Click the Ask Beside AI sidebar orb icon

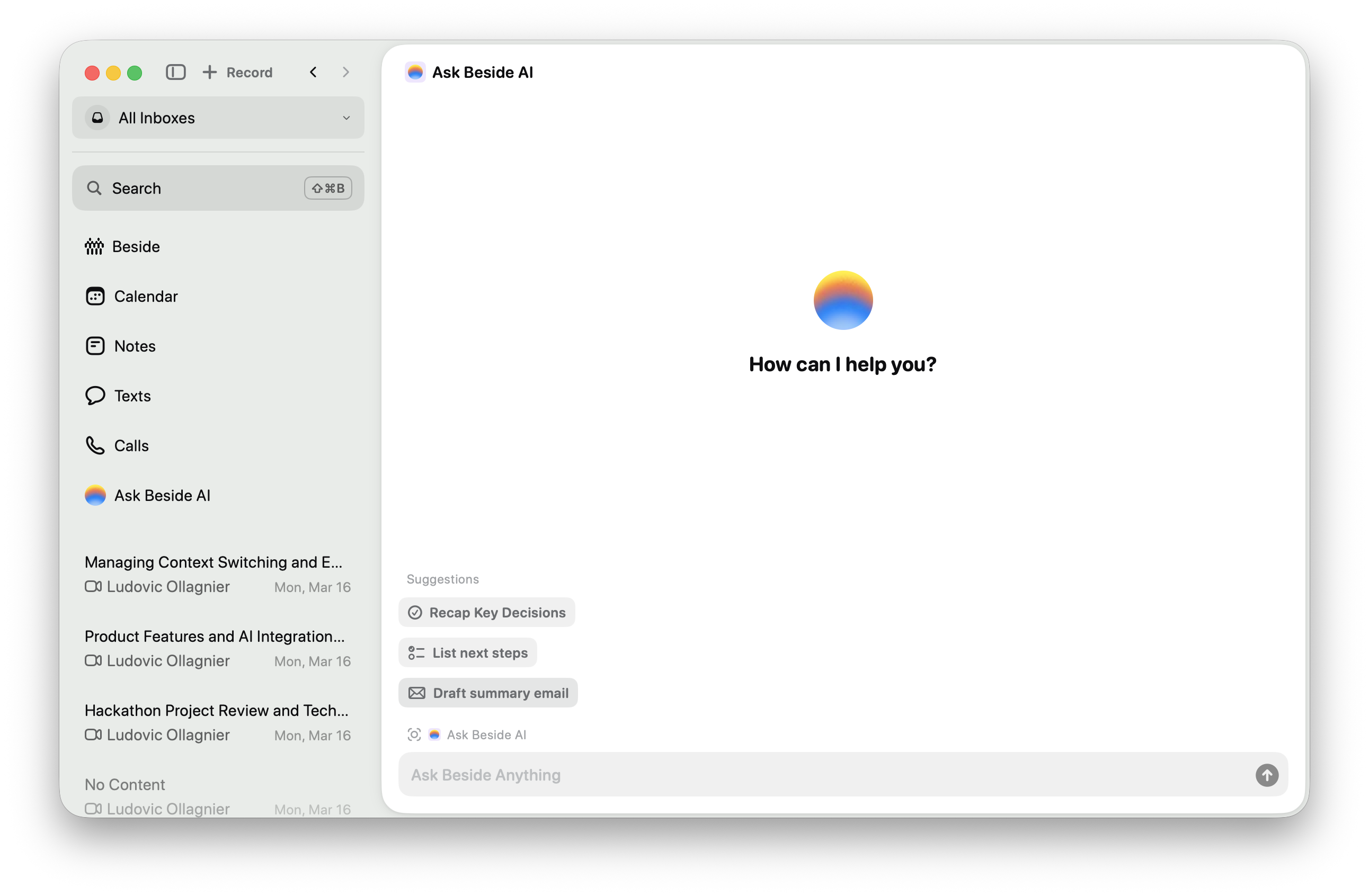[95, 495]
